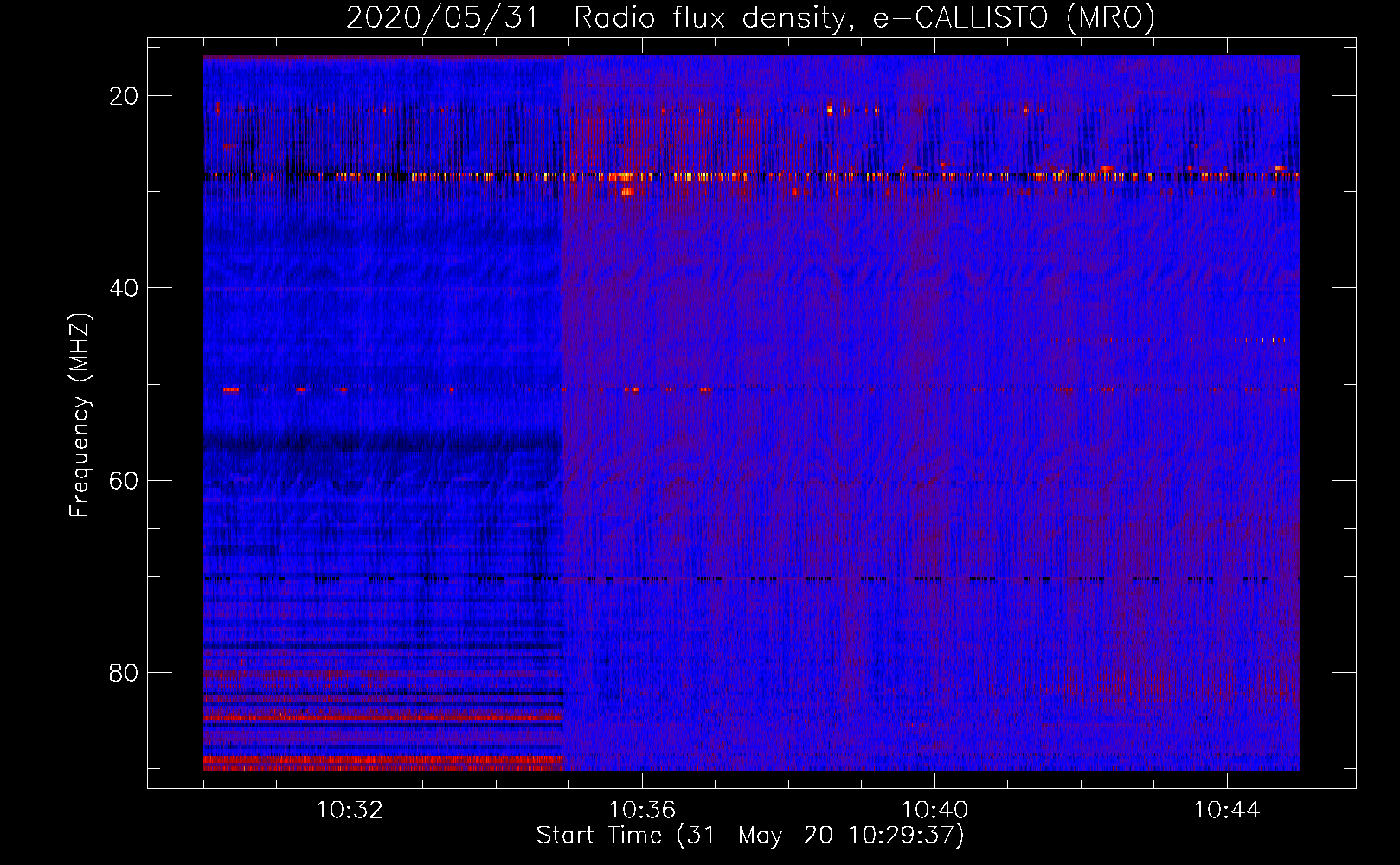The height and width of the screenshot is (865, 1400).
Task: Click the "10:32" time tick label
Action: point(350,811)
